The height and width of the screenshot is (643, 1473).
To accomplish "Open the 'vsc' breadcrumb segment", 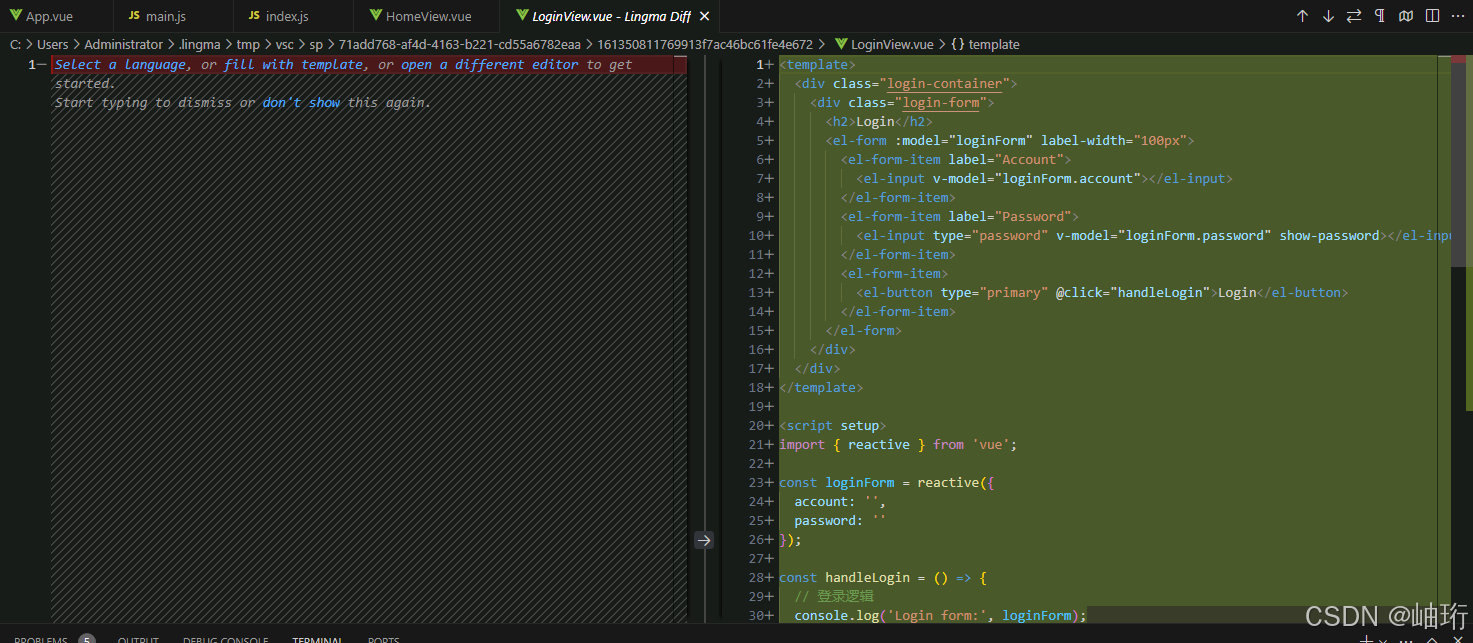I will [x=285, y=44].
